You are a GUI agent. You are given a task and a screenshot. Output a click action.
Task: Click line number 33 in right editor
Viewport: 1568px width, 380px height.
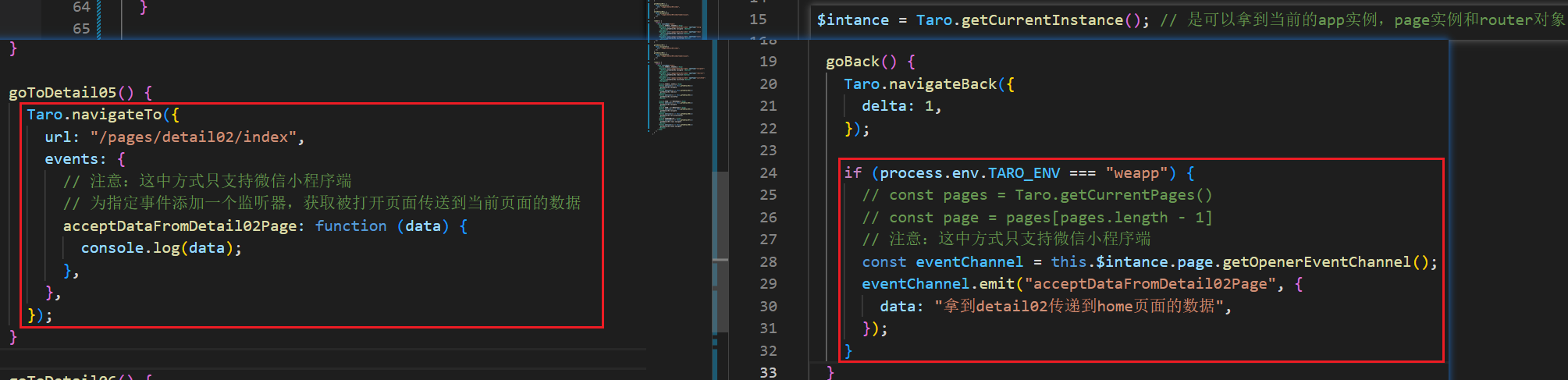tap(768, 372)
